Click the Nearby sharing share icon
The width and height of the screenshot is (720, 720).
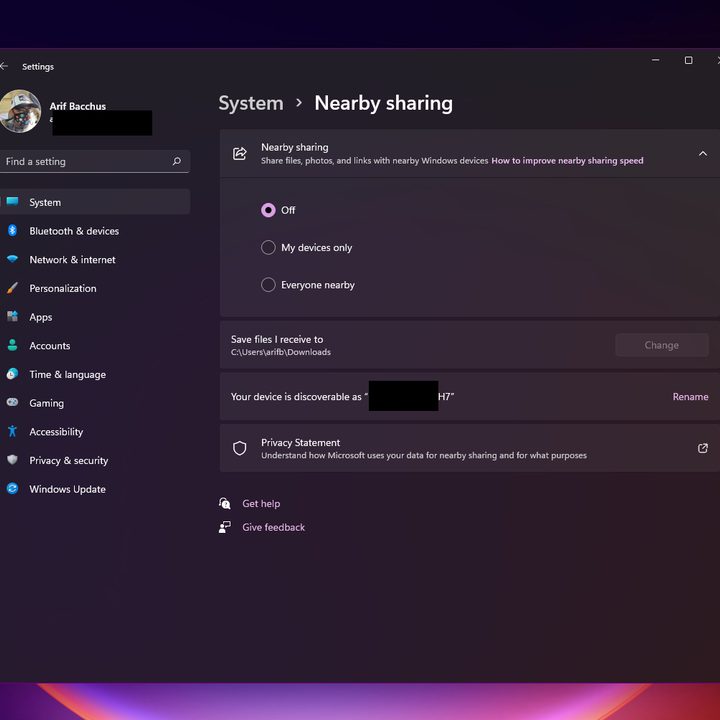coord(240,153)
